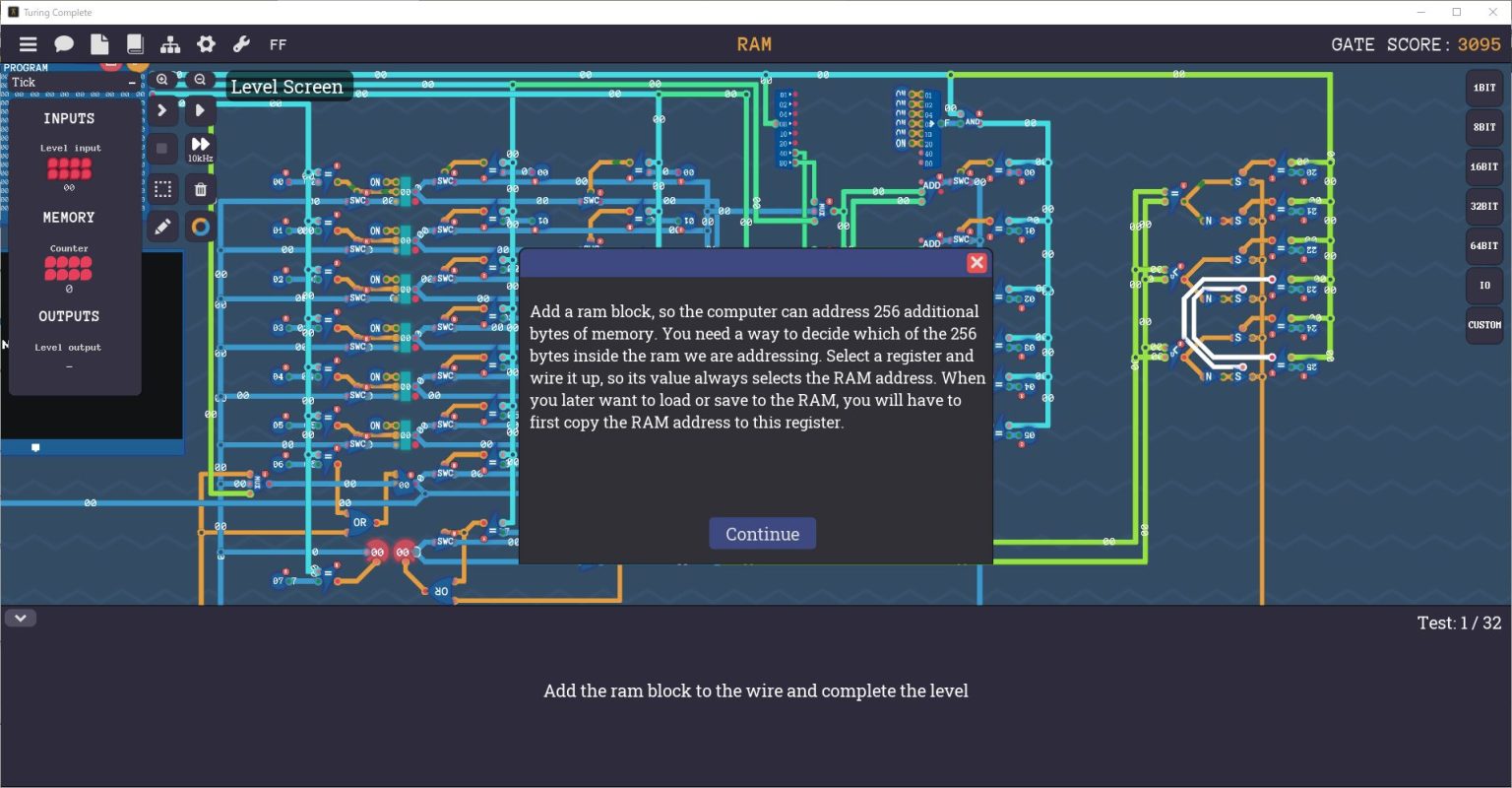Toggle the 10kHz fast-forward run
The height and width of the screenshot is (788, 1512).
click(200, 149)
